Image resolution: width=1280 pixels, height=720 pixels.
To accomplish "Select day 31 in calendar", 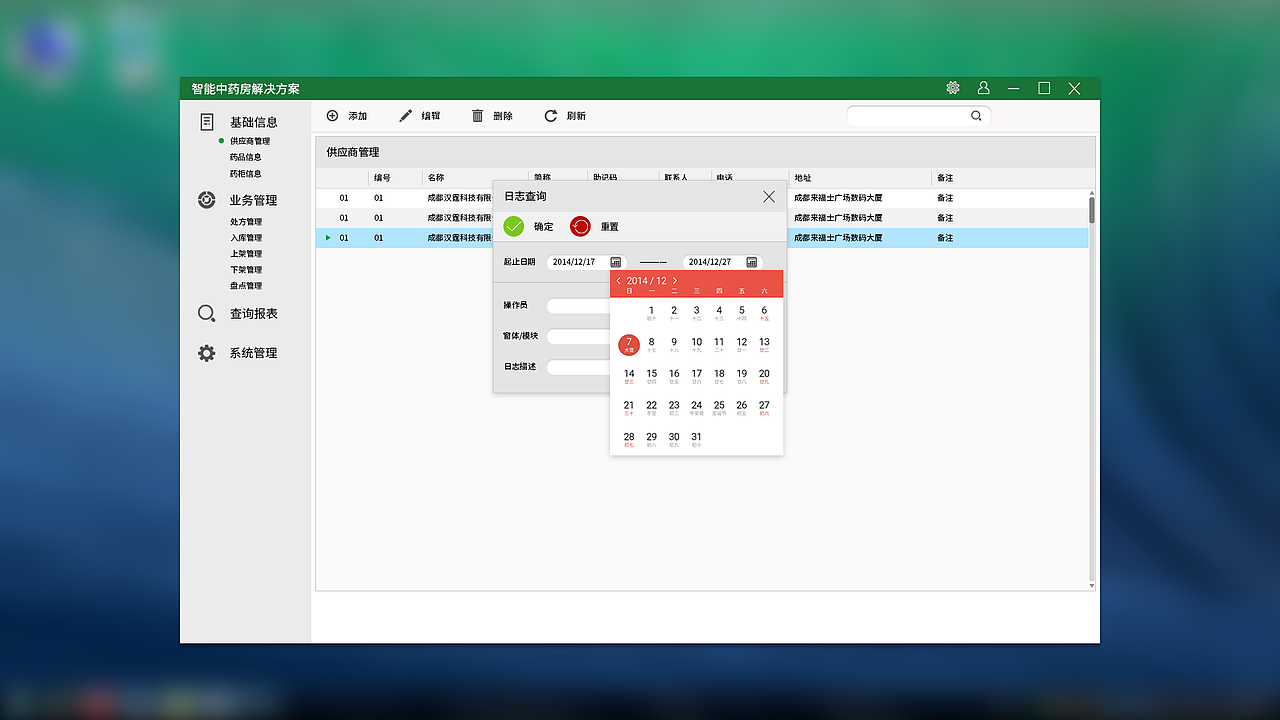I will pos(697,439).
